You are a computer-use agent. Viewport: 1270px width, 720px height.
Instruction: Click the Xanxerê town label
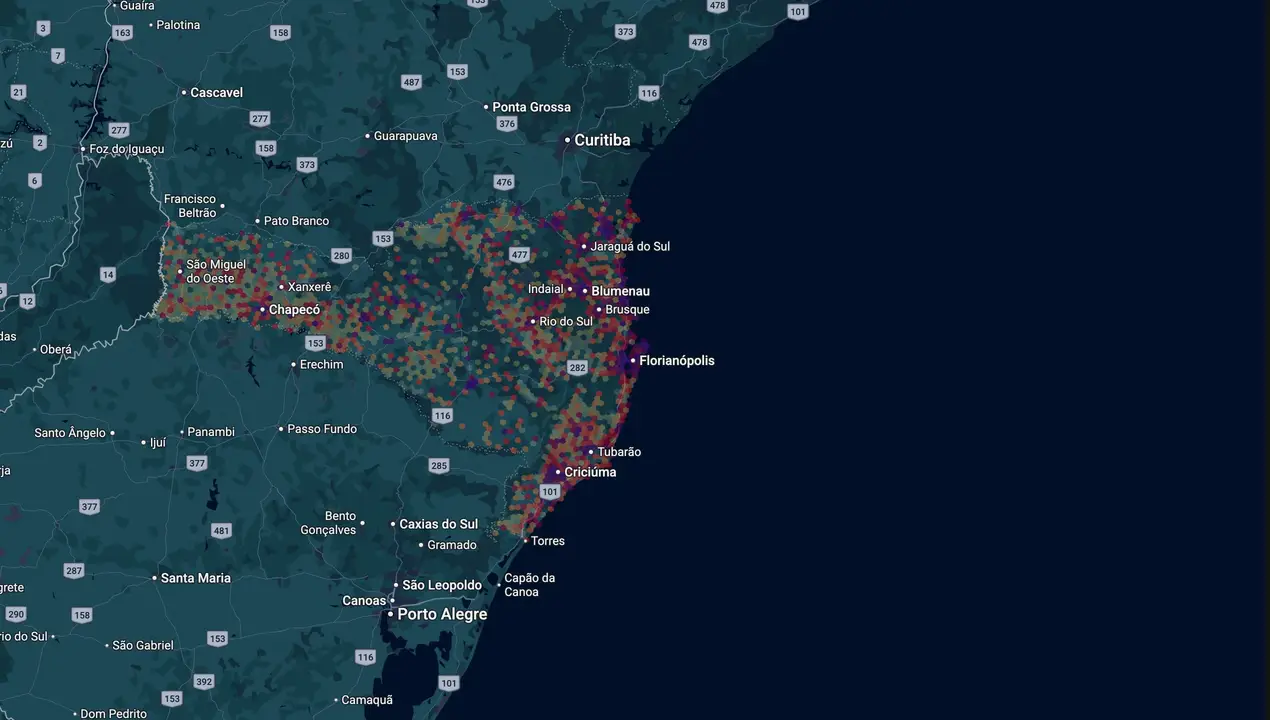click(309, 287)
